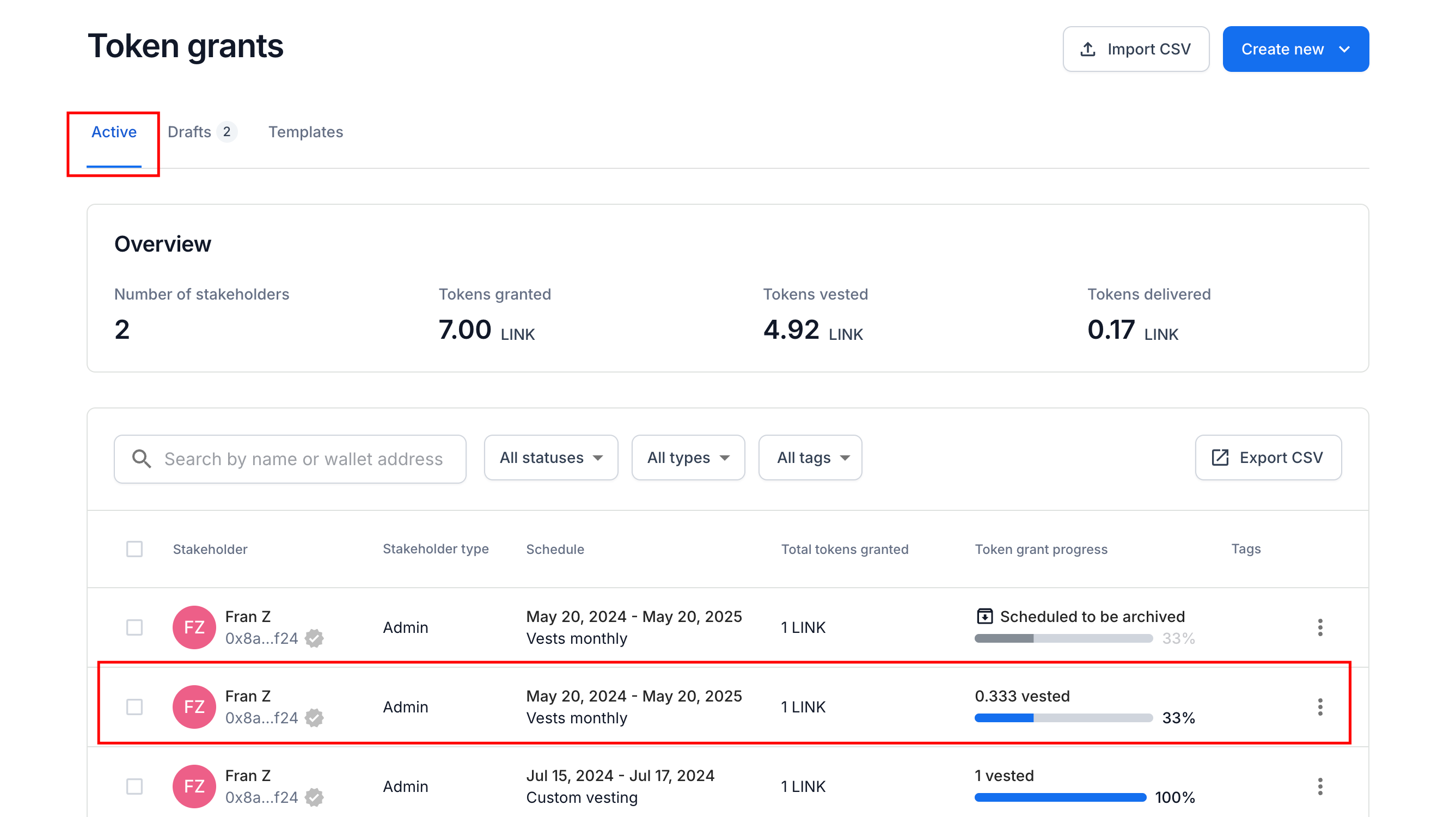Open the All tags filter dropdown
The height and width of the screenshot is (817, 1456).
[810, 458]
